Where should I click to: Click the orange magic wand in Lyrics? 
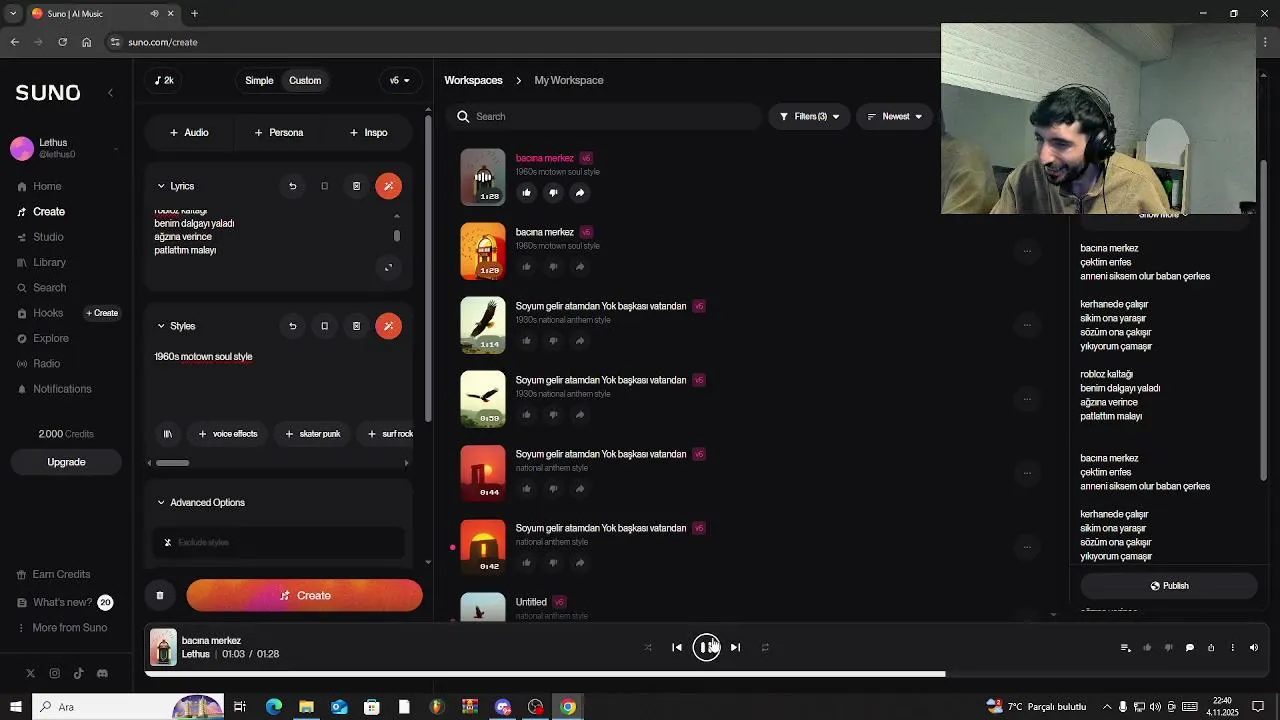pos(389,186)
